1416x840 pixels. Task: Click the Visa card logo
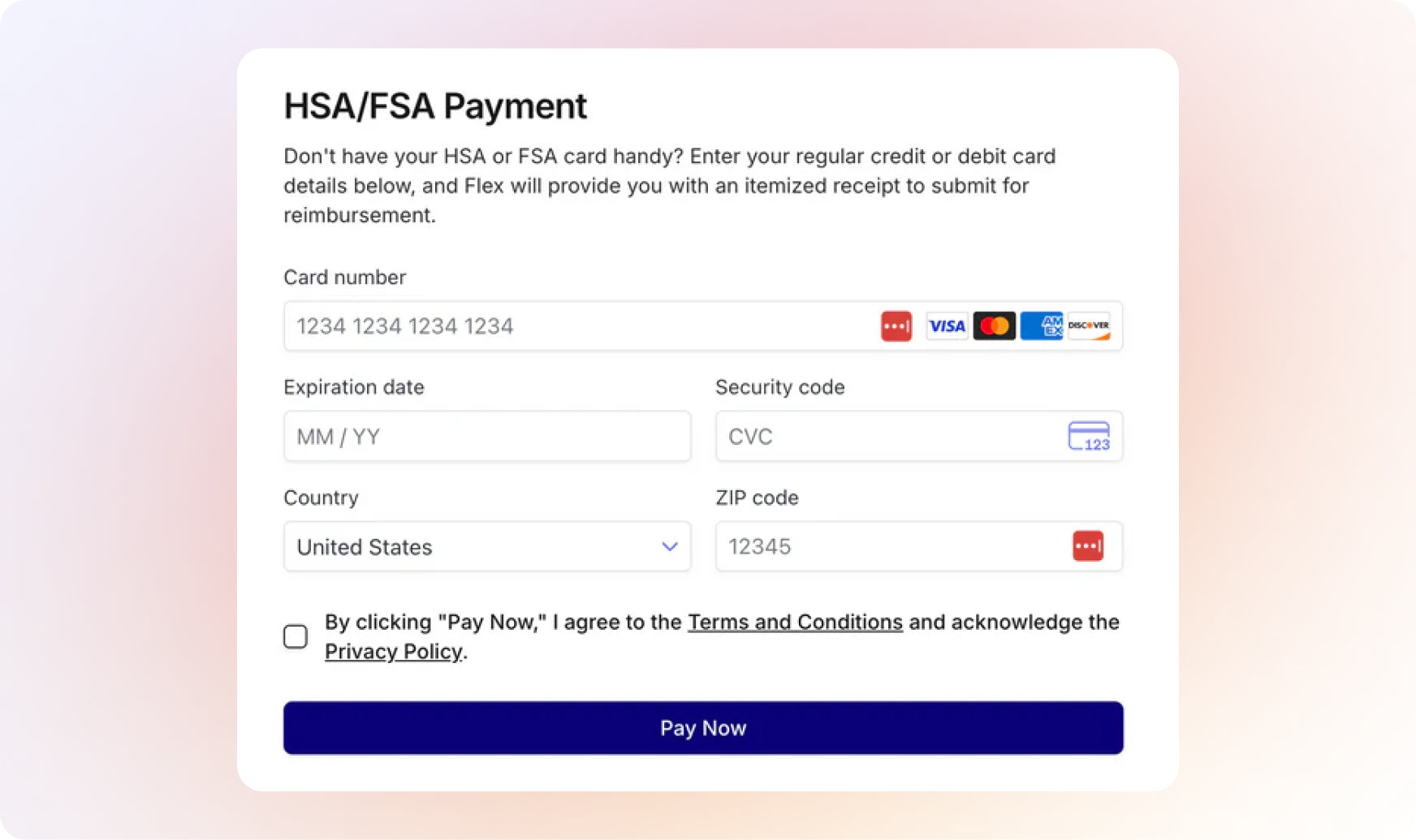point(947,326)
